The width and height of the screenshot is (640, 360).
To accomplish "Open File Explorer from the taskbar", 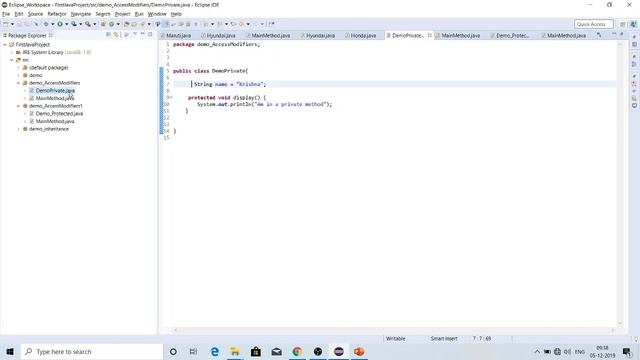I will (x=235, y=351).
